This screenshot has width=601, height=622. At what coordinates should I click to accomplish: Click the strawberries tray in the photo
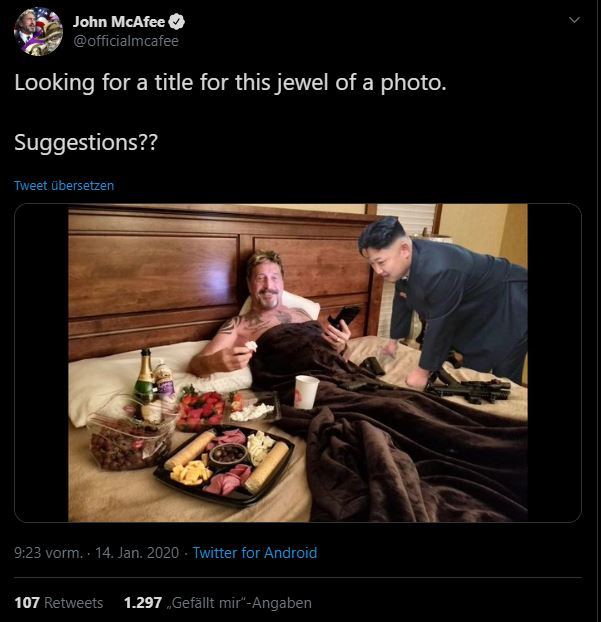point(201,411)
